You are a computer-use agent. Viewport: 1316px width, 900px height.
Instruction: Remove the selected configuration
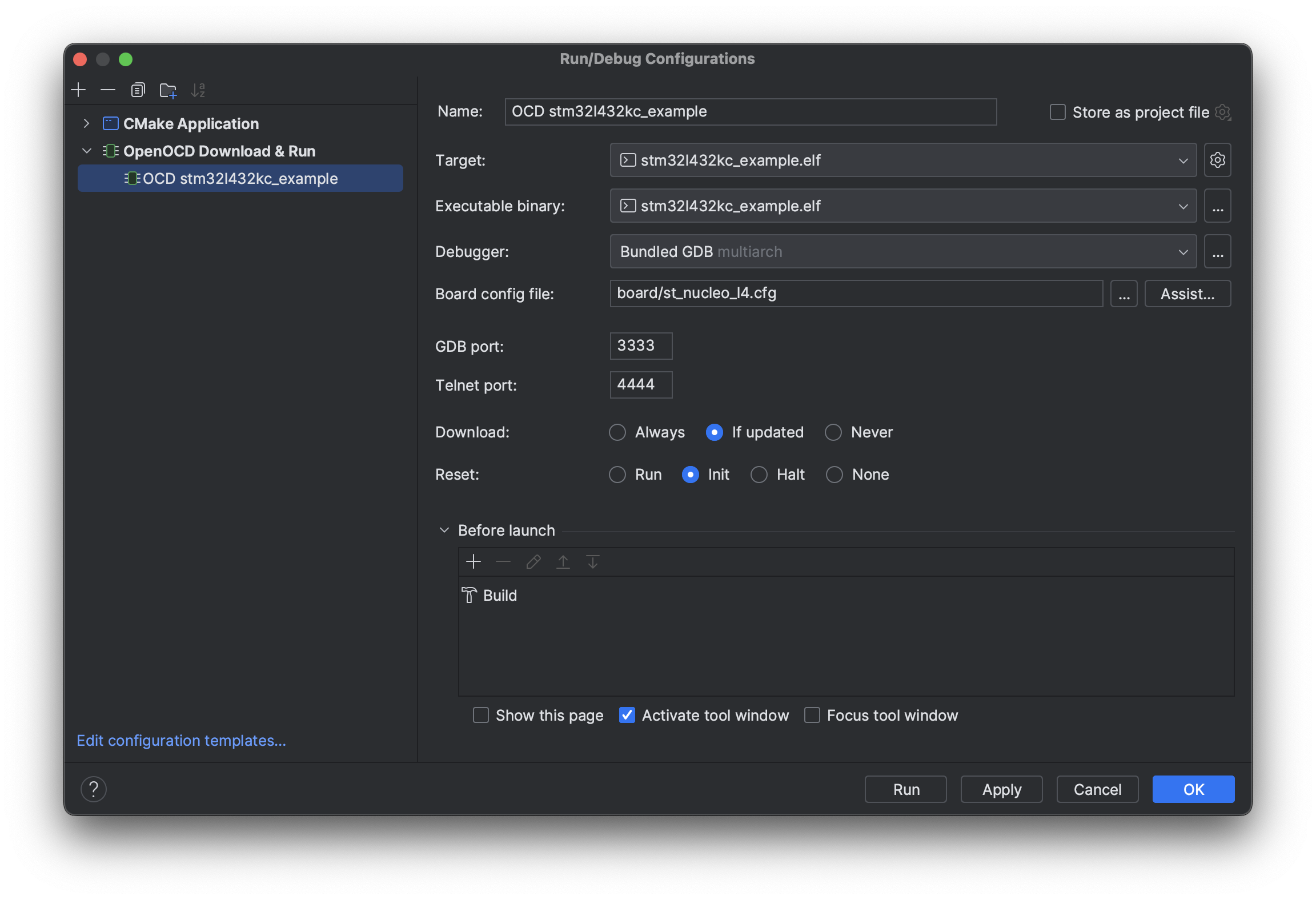108,90
